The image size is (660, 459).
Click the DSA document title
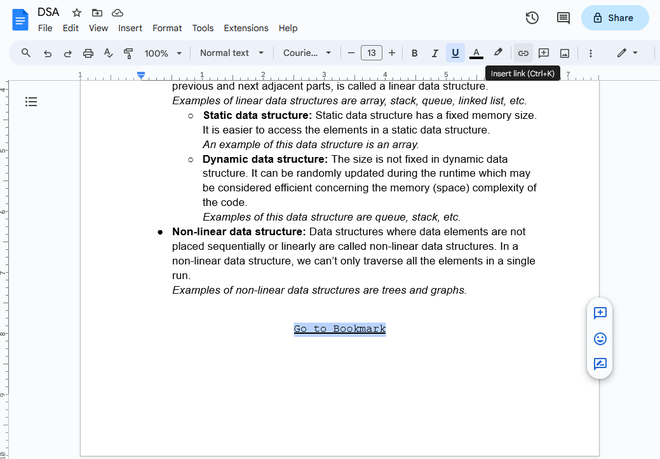(48, 12)
